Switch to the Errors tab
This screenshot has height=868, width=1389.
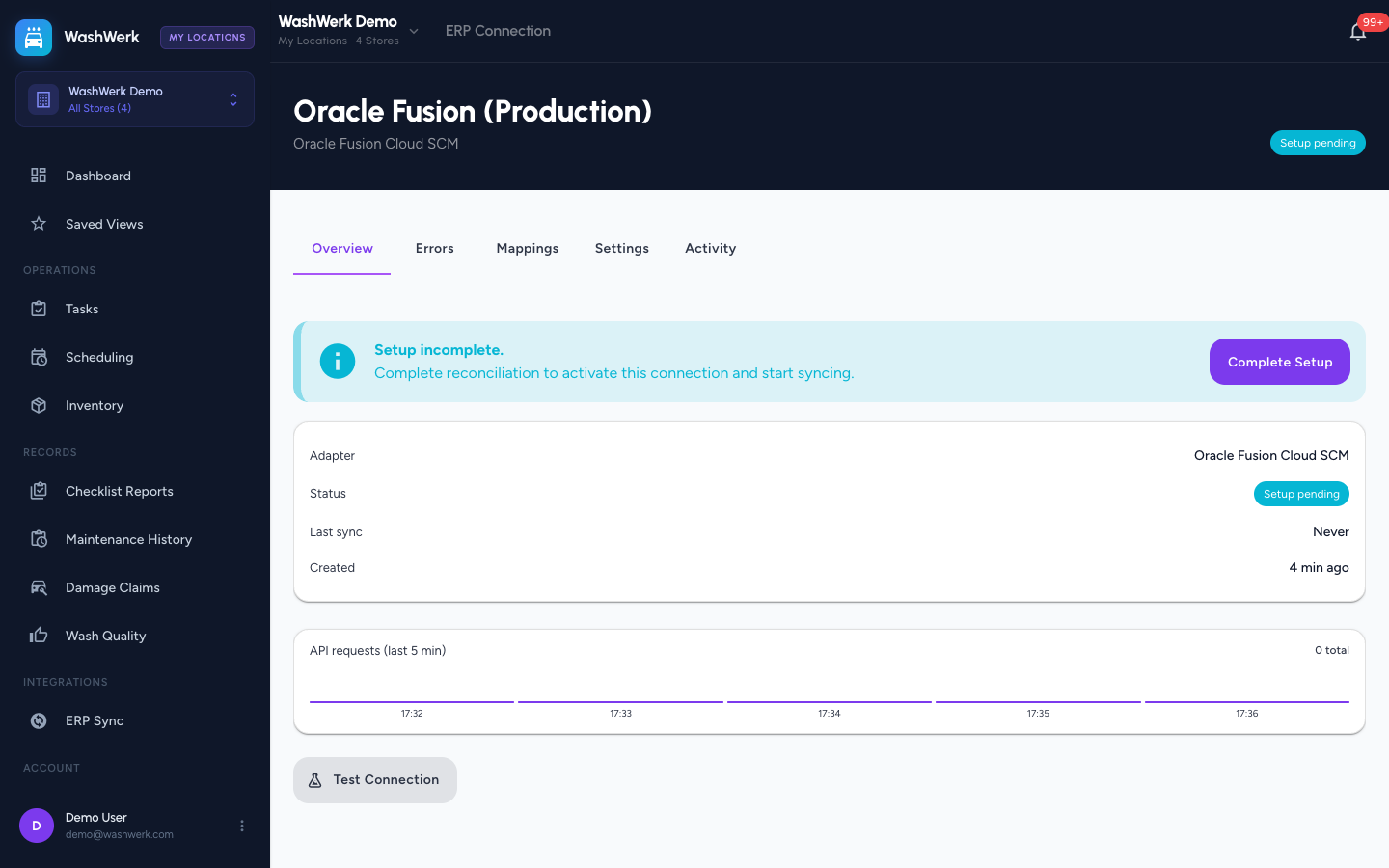click(x=435, y=249)
